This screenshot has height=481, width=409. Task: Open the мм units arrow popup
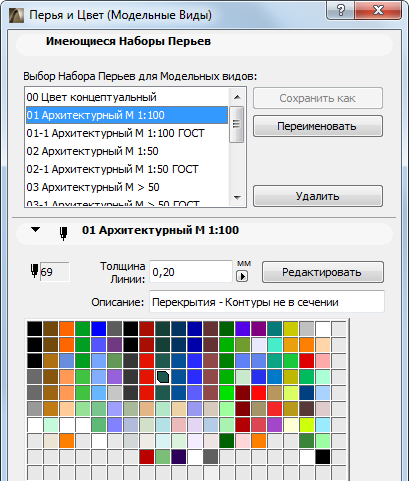(242, 276)
